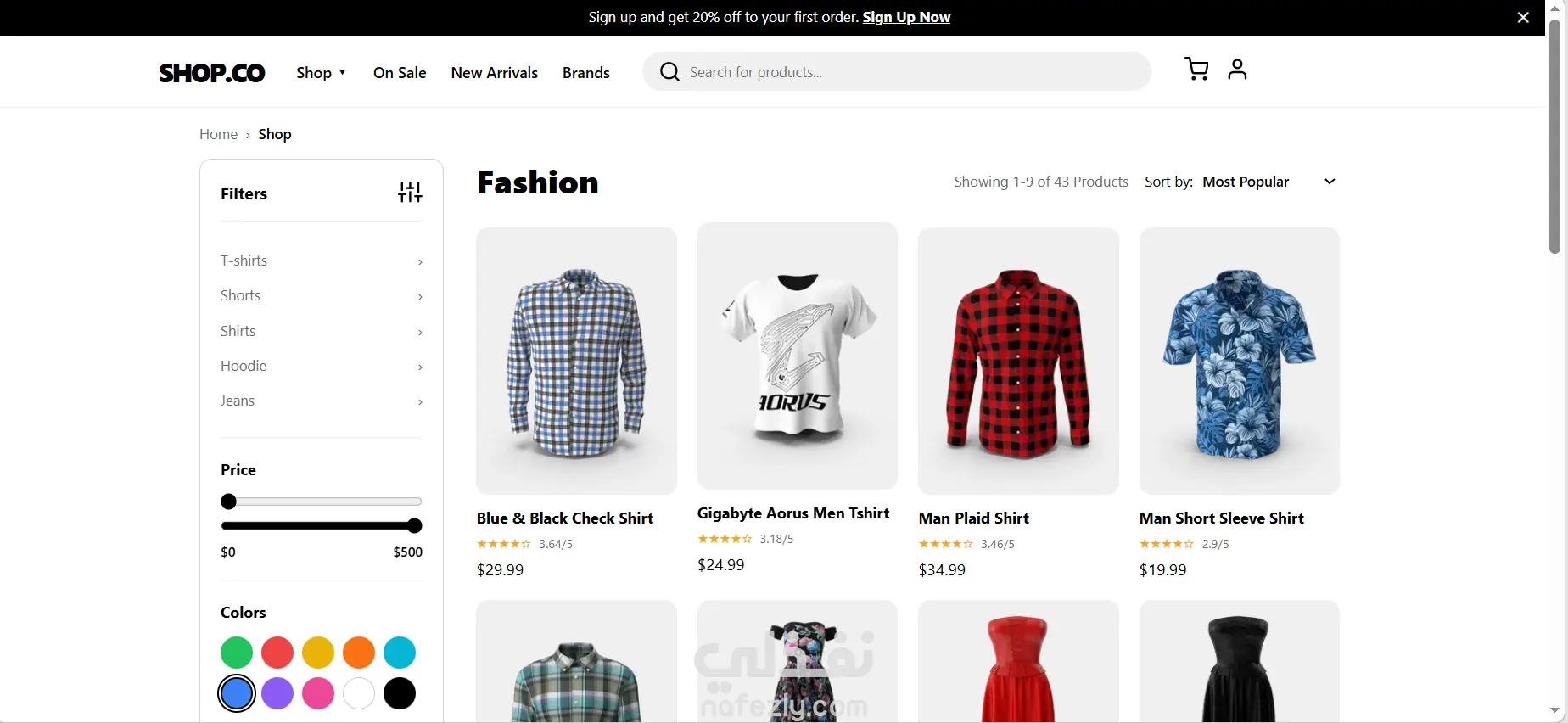Click the page vertical scrollbar thumb
The height and width of the screenshot is (723, 1568).
[x=1554, y=136]
